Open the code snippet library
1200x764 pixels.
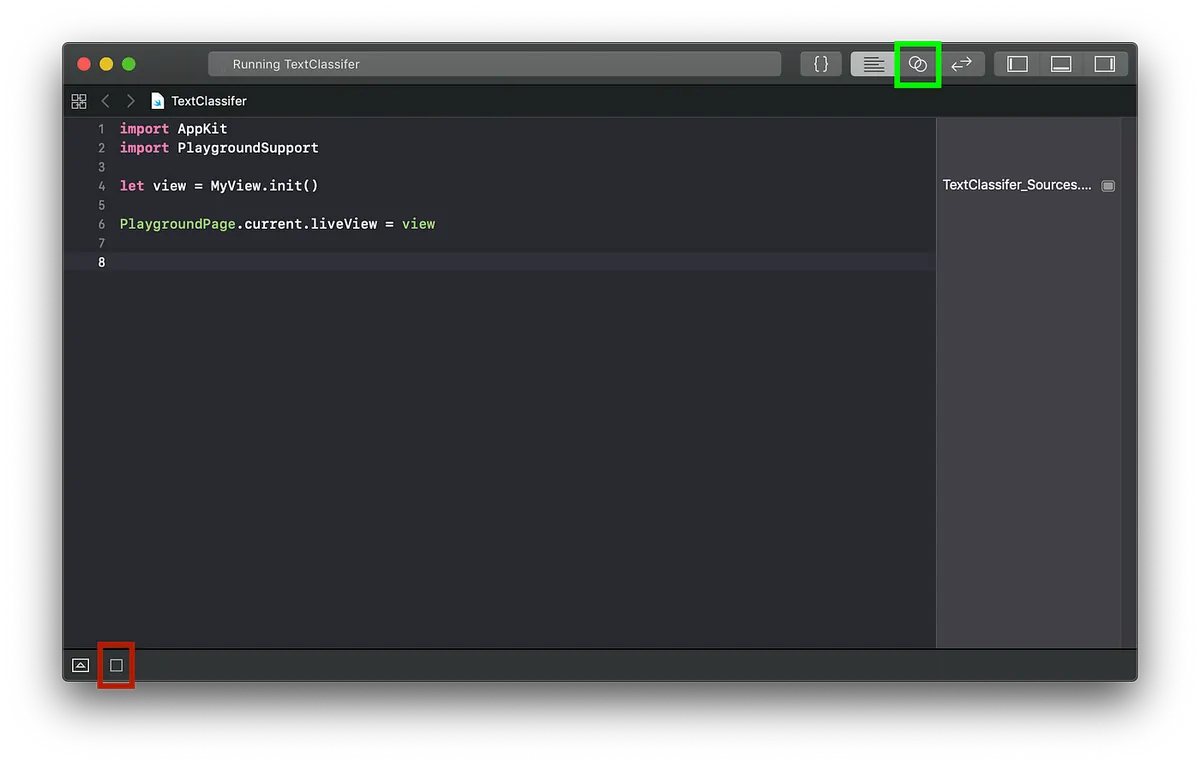(820, 63)
